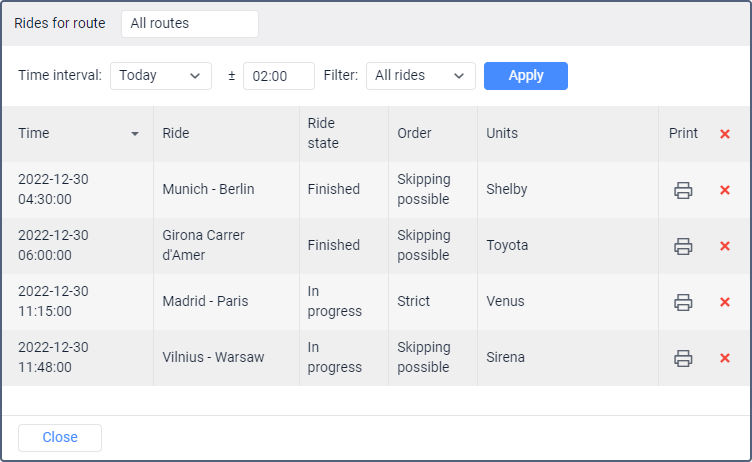Click the red delete-all icon in header
752x462 pixels.
pyautogui.click(x=725, y=134)
